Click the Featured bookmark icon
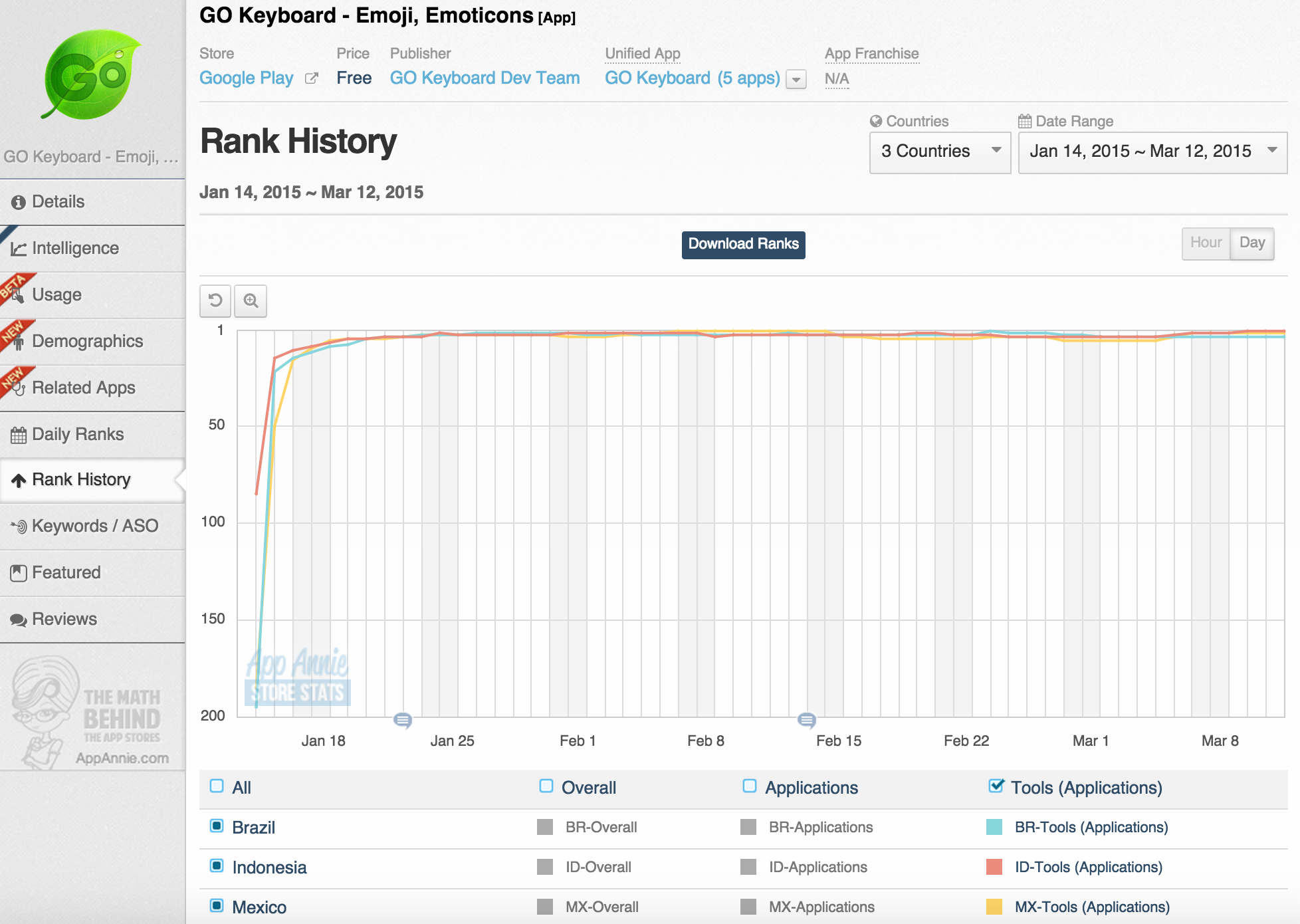Viewport: 1300px width, 924px height. [x=19, y=573]
